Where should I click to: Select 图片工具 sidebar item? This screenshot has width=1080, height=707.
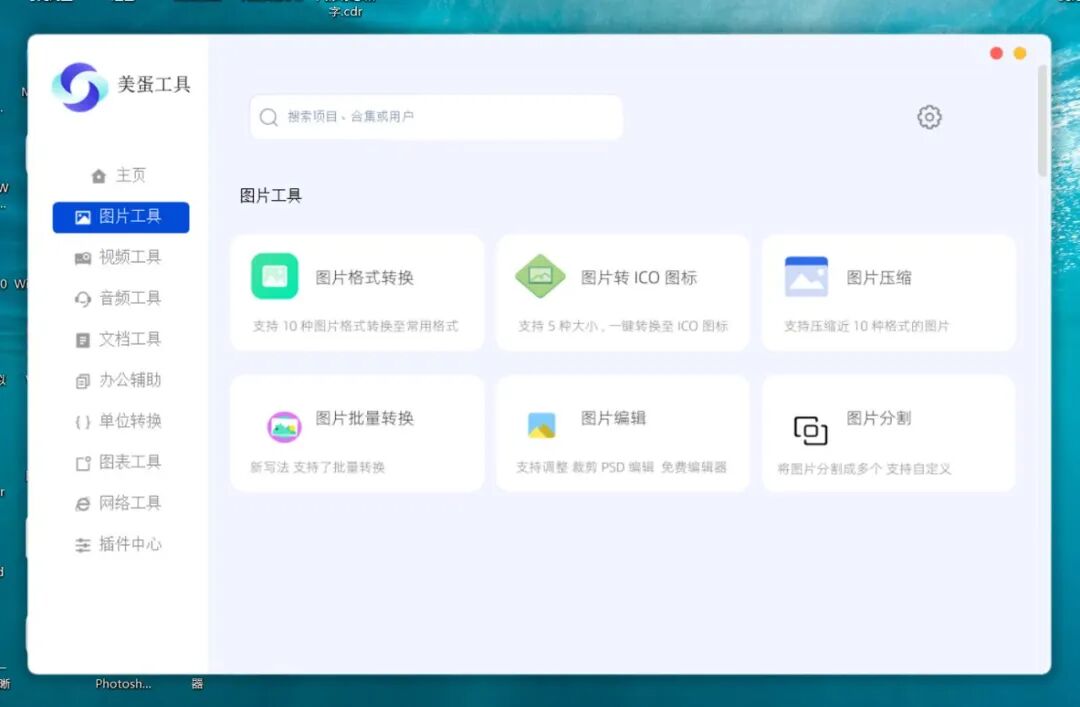[x=121, y=217]
